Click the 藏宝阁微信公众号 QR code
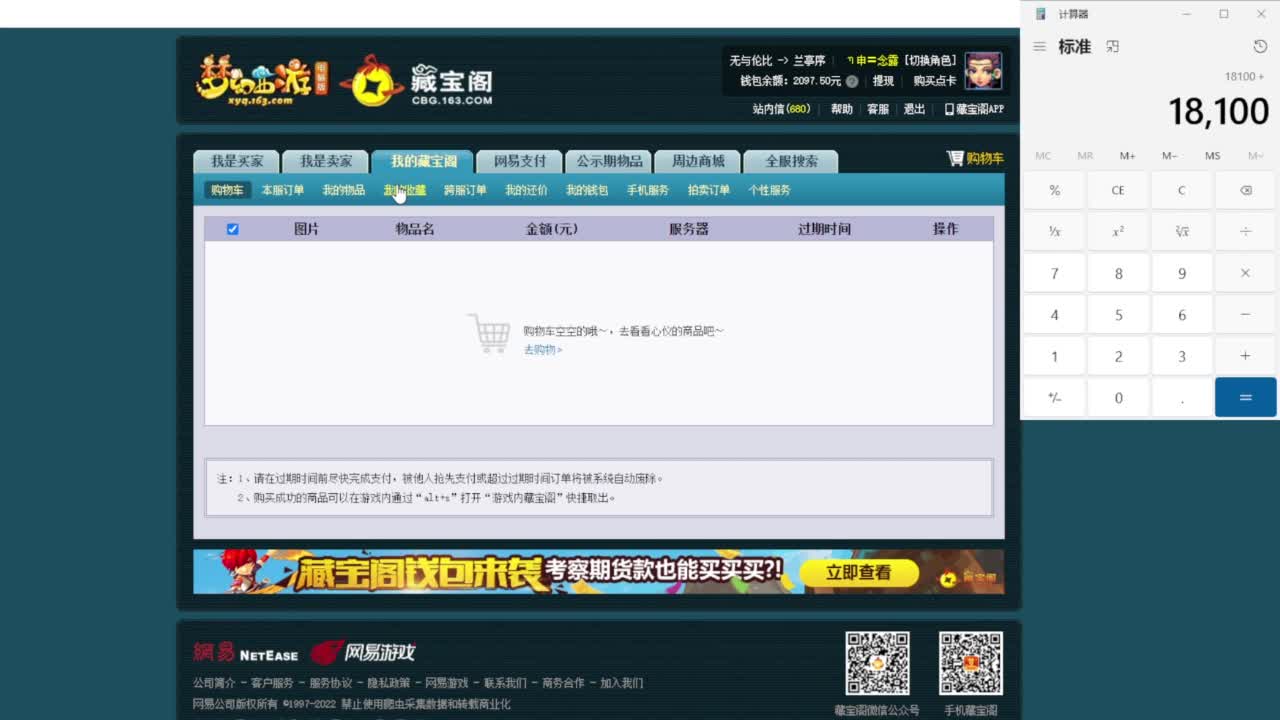1280x720 pixels. click(x=877, y=663)
